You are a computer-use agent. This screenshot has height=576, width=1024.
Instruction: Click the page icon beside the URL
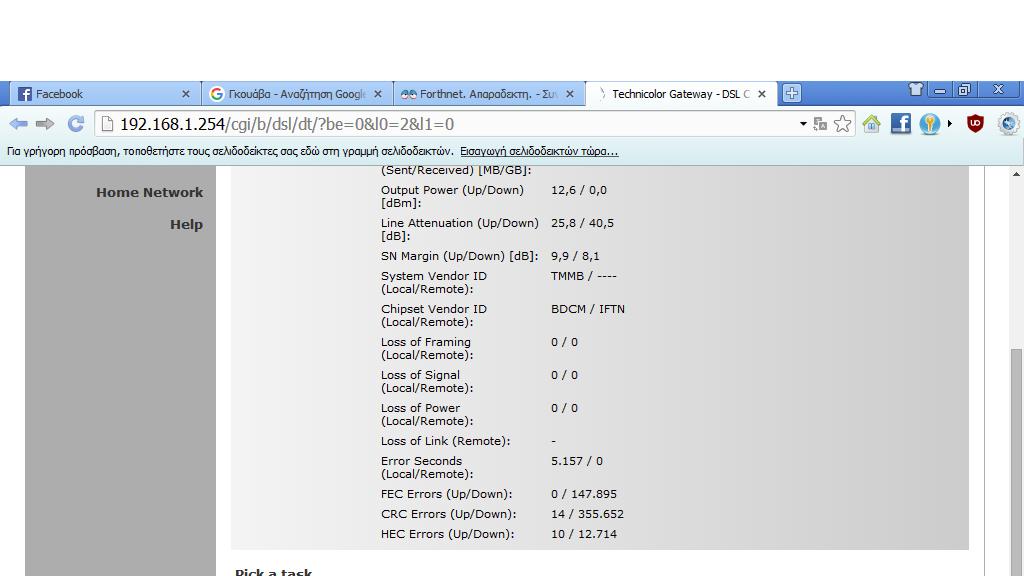pos(107,124)
